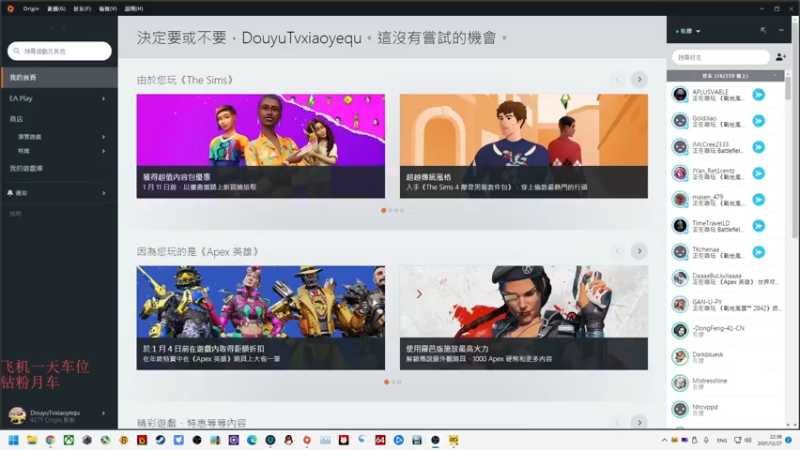Click the magnifier icon in the game search box
This screenshot has height=450, width=800.
[17, 51]
